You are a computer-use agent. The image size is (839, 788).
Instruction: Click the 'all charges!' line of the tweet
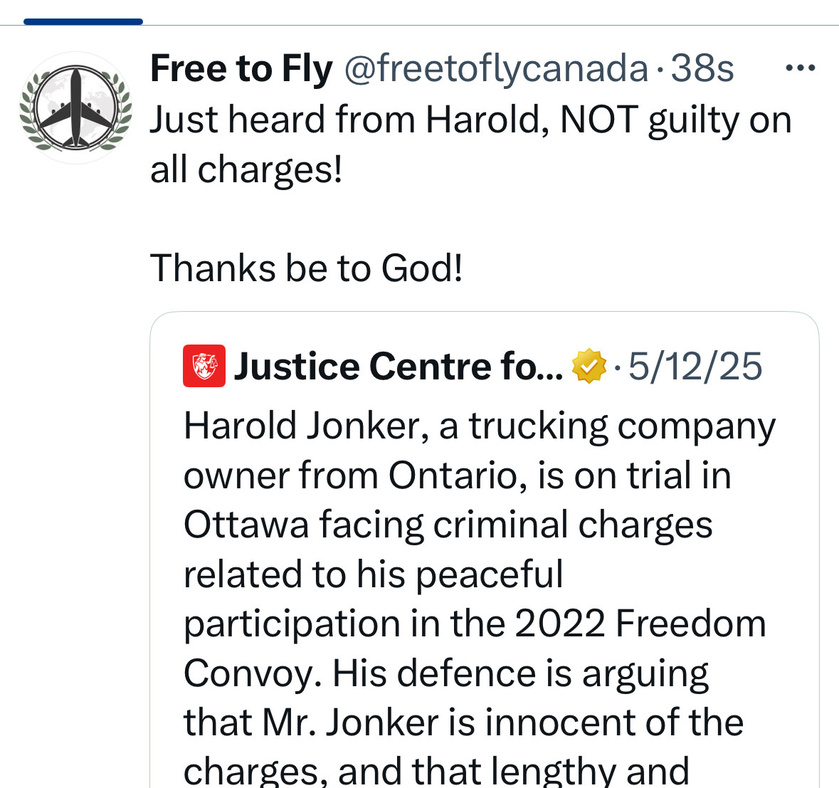246,170
